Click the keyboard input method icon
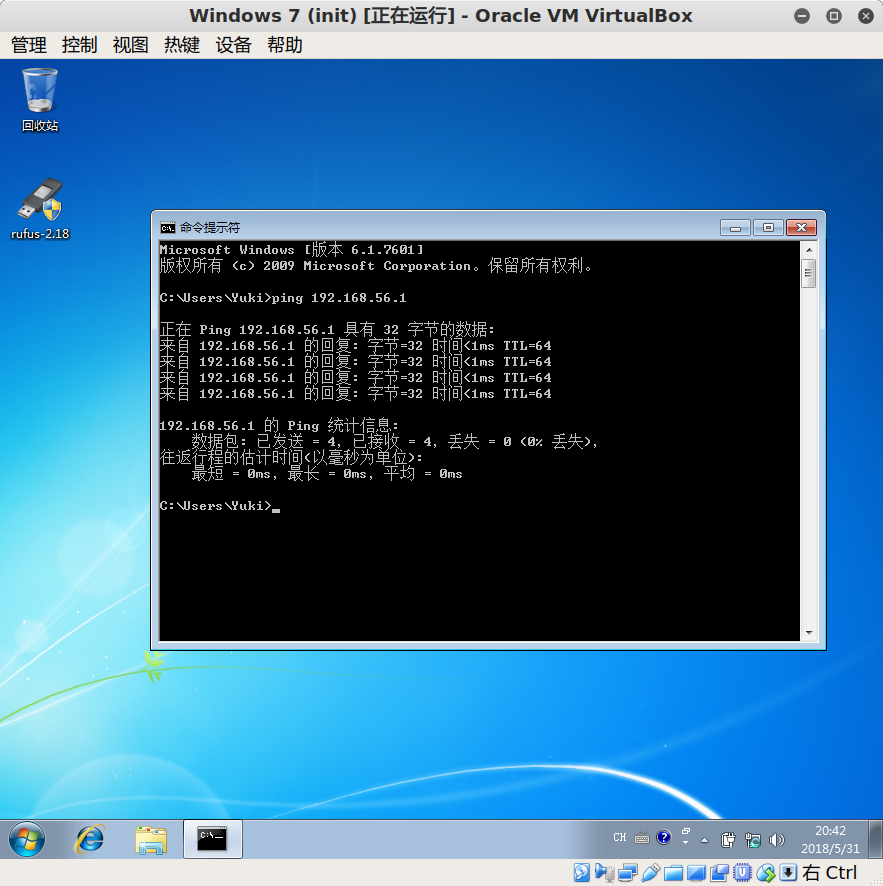The height and width of the screenshot is (886, 883). point(642,838)
